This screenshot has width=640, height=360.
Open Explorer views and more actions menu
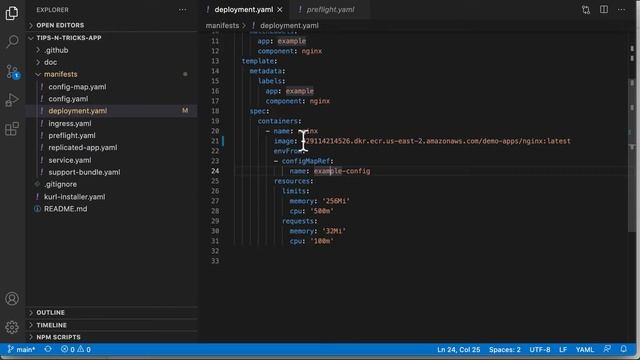coord(182,10)
